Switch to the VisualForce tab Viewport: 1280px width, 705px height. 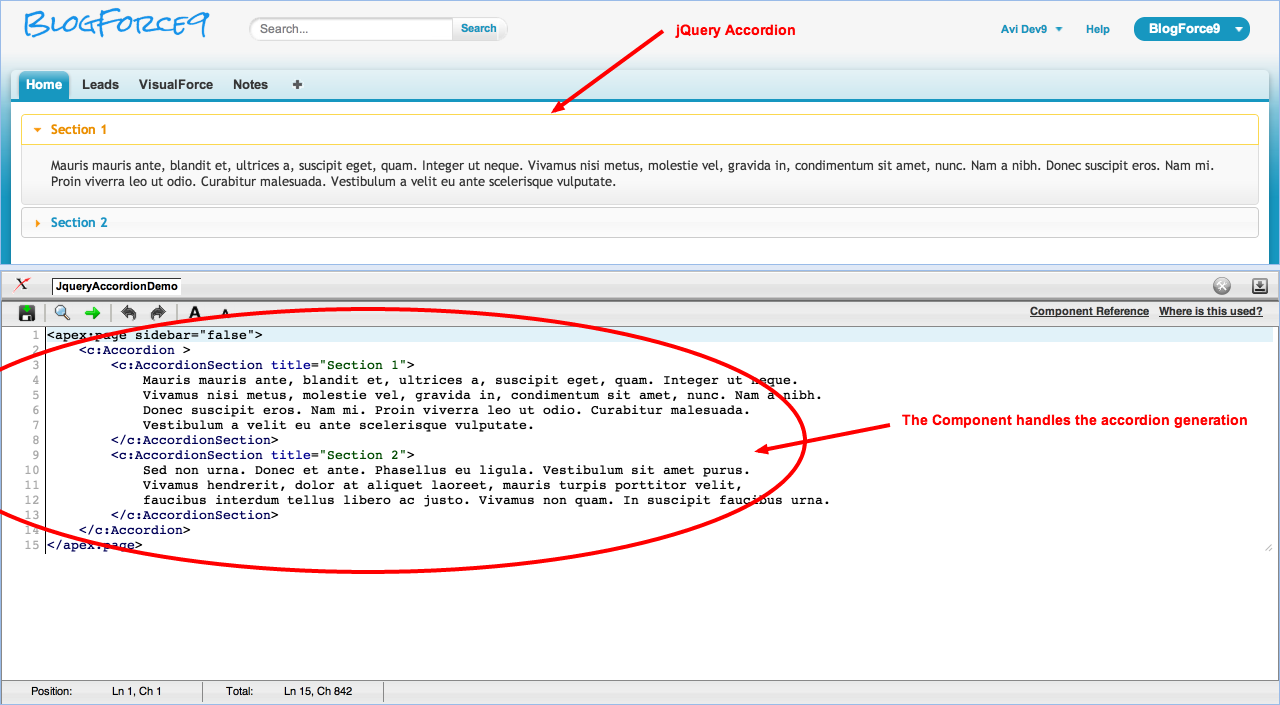tap(175, 85)
